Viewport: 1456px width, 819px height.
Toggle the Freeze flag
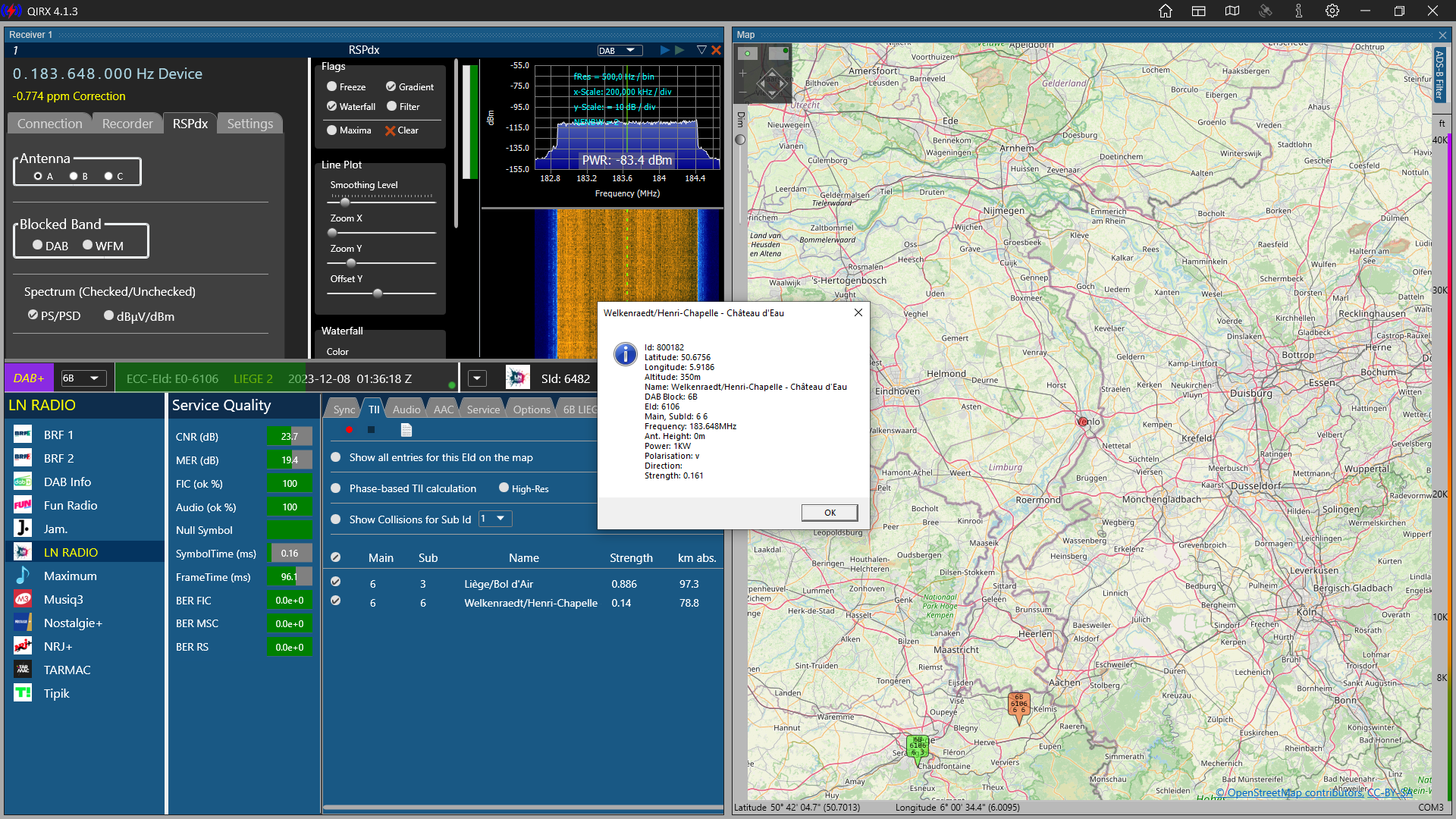pyautogui.click(x=332, y=86)
